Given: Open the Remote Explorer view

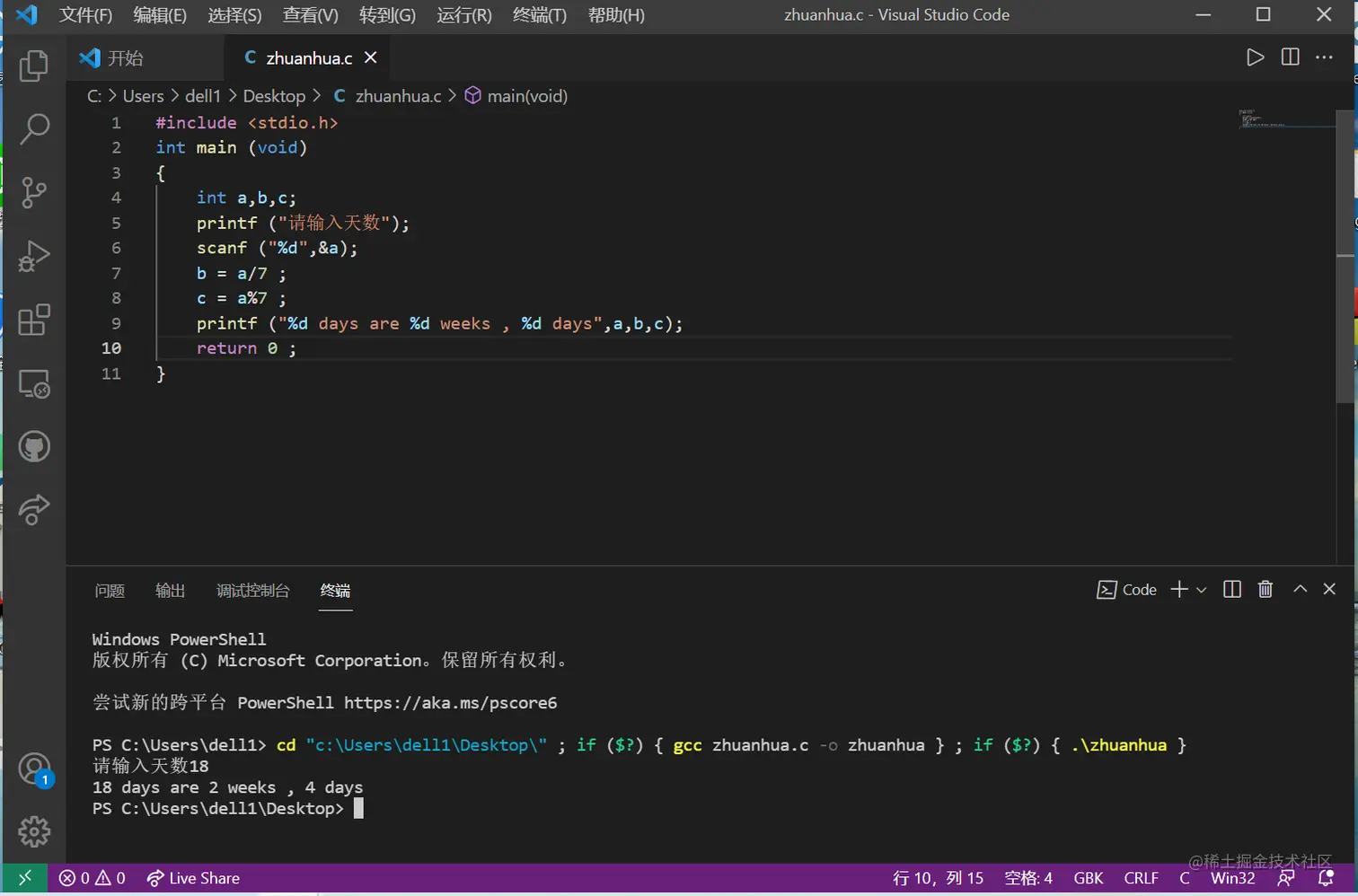Looking at the screenshot, I should pos(34,384).
